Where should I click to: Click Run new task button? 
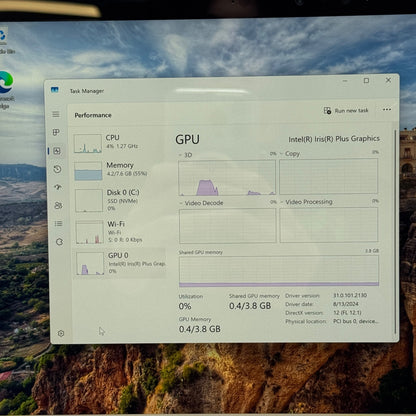[346, 110]
